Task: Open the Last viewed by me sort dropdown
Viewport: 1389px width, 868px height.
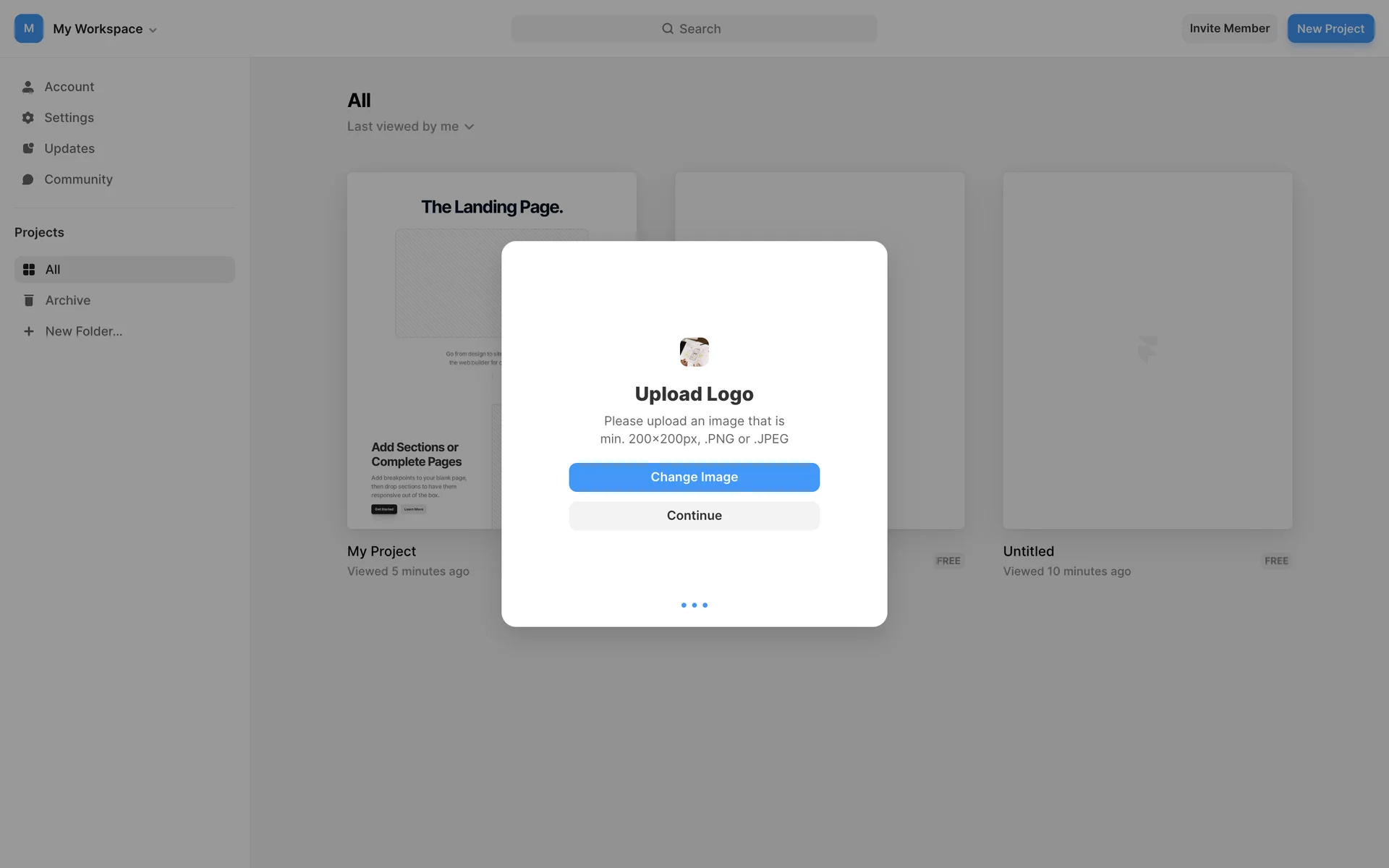Action: point(410,127)
